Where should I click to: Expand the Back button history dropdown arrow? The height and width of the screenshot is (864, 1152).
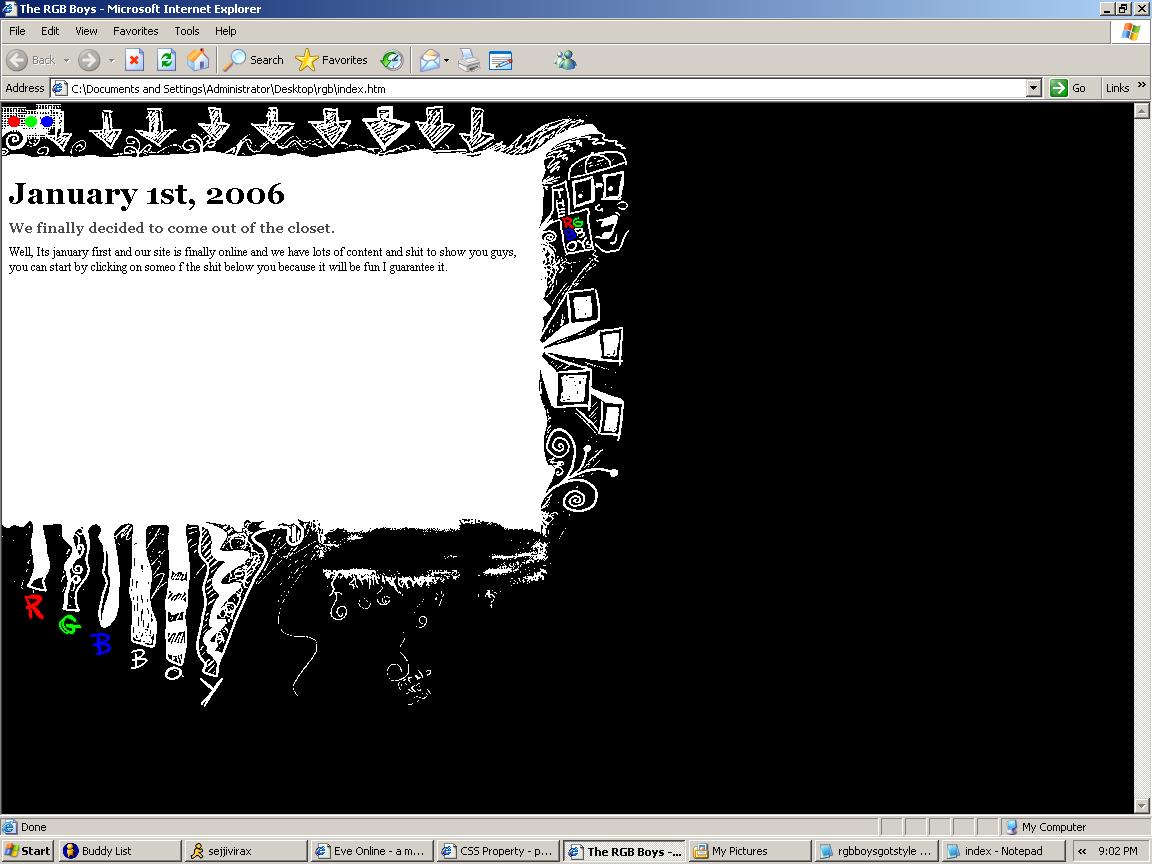click(66, 60)
